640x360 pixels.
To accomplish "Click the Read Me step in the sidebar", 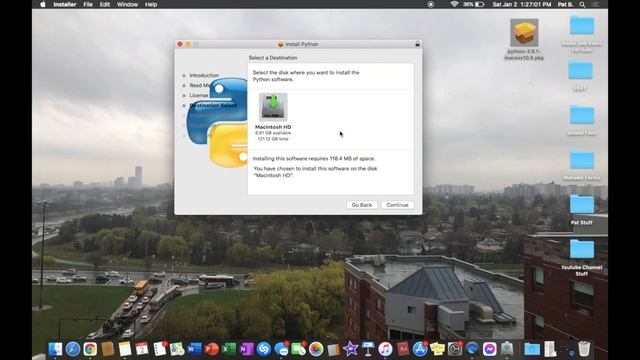I will tap(200, 85).
